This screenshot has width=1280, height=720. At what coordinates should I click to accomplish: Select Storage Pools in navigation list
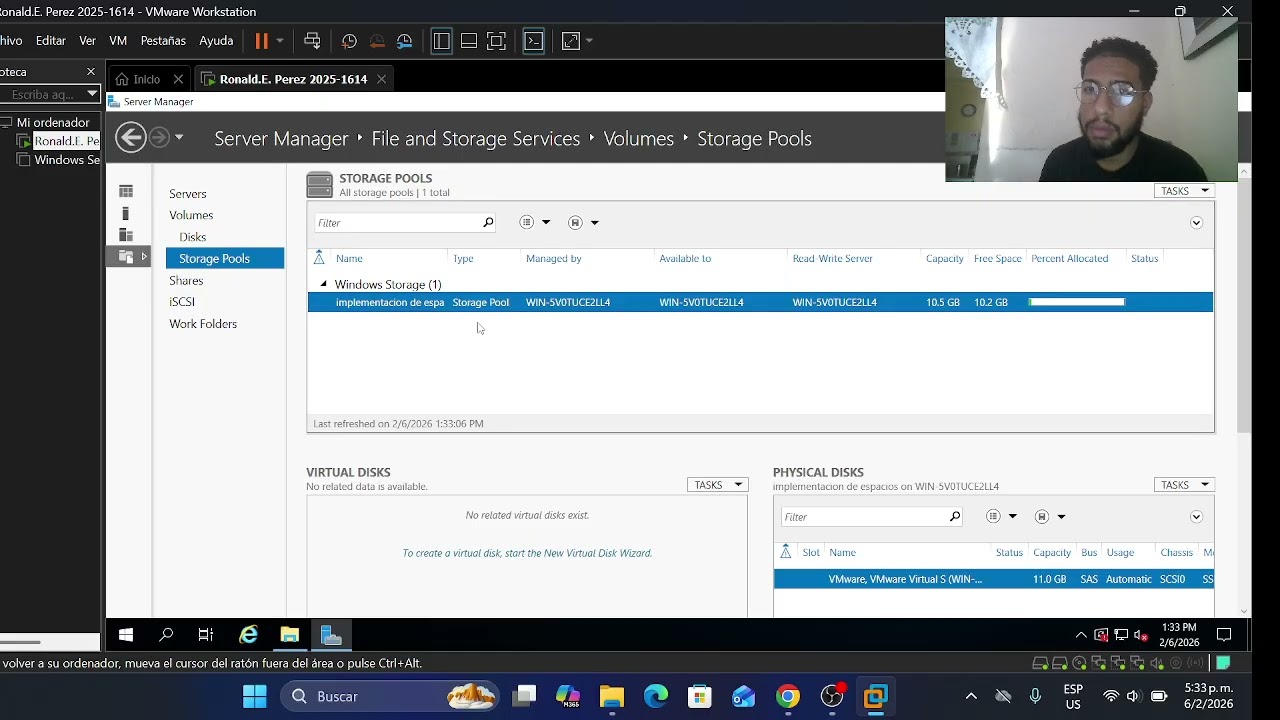point(225,258)
